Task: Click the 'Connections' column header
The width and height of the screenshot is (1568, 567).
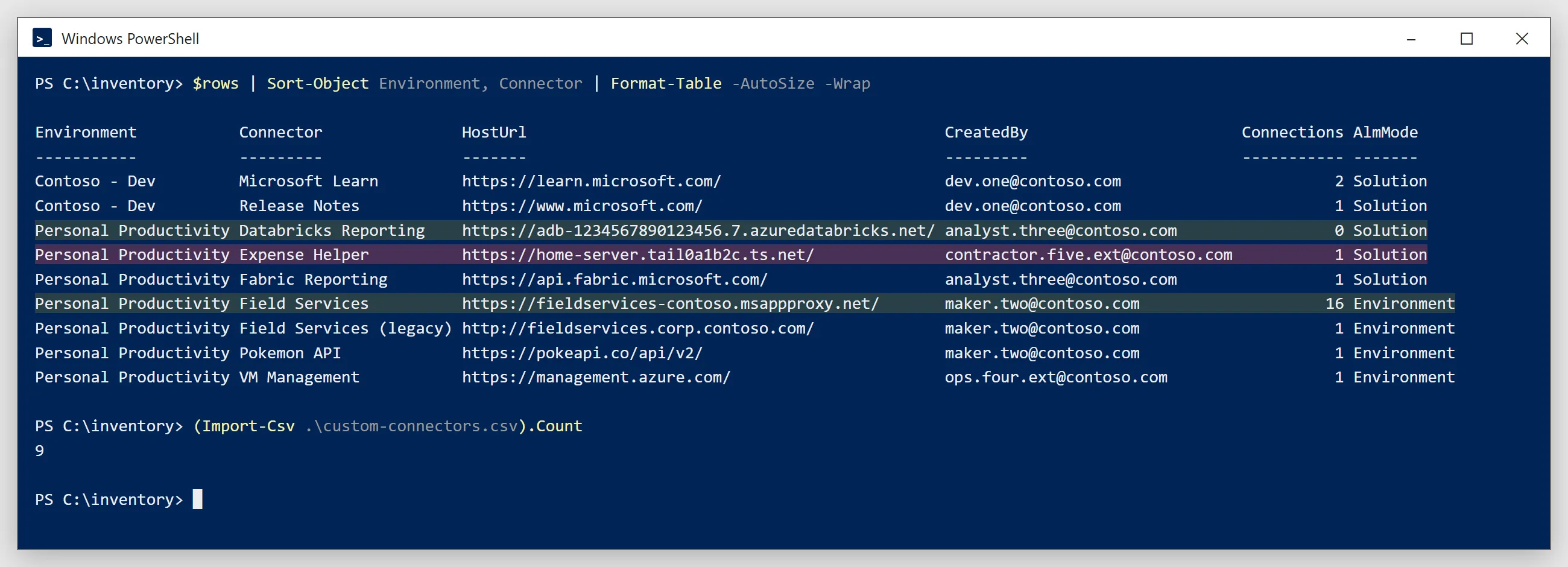Action: [1292, 132]
